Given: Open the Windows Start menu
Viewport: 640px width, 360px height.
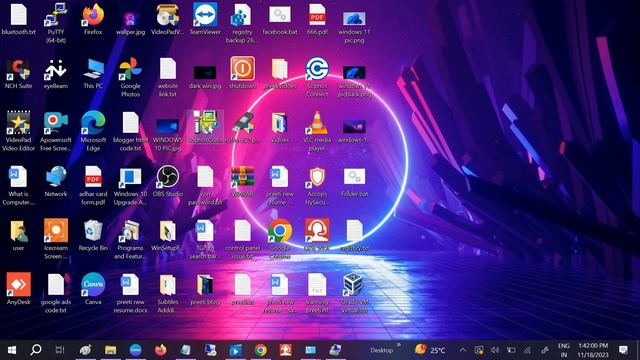Looking at the screenshot, I should (x=11, y=350).
